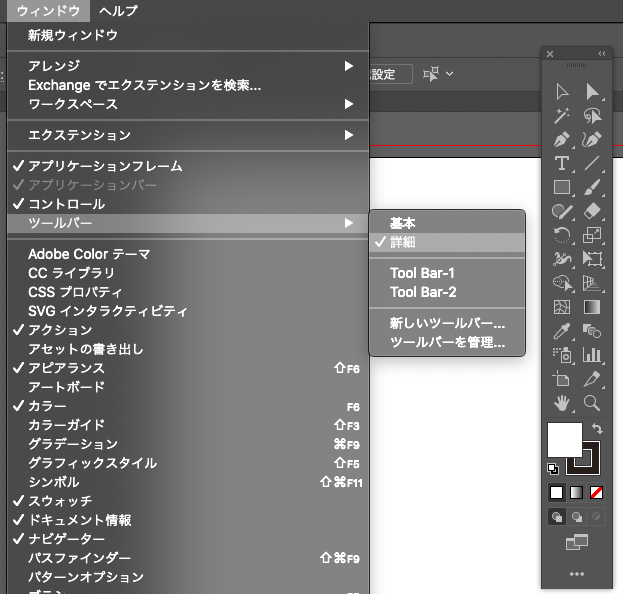Expand the ツールバー submenu
Viewport: 623px width, 594px height.
click(x=188, y=223)
